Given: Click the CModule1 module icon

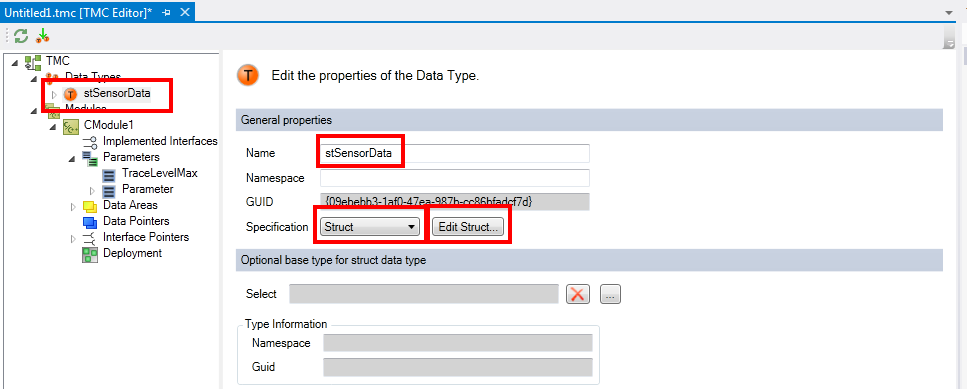Looking at the screenshot, I should [x=71, y=126].
